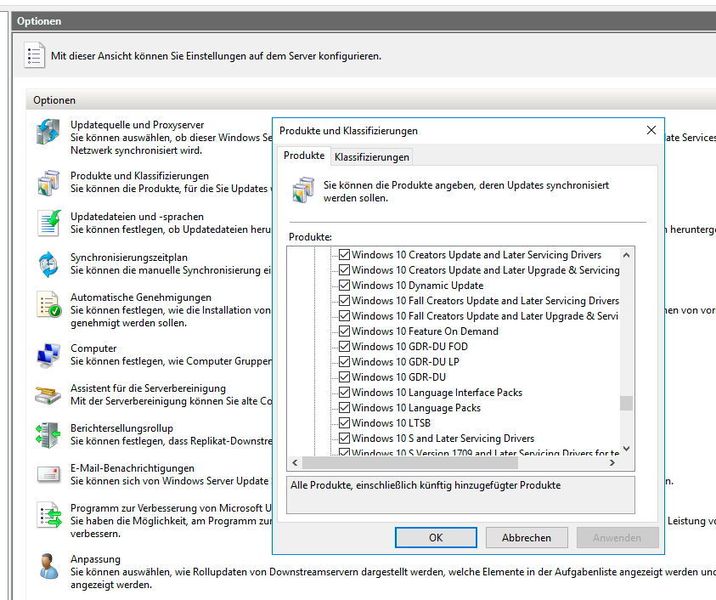Click the list icon in Optionen header
716x600 pixels.
[35, 55]
